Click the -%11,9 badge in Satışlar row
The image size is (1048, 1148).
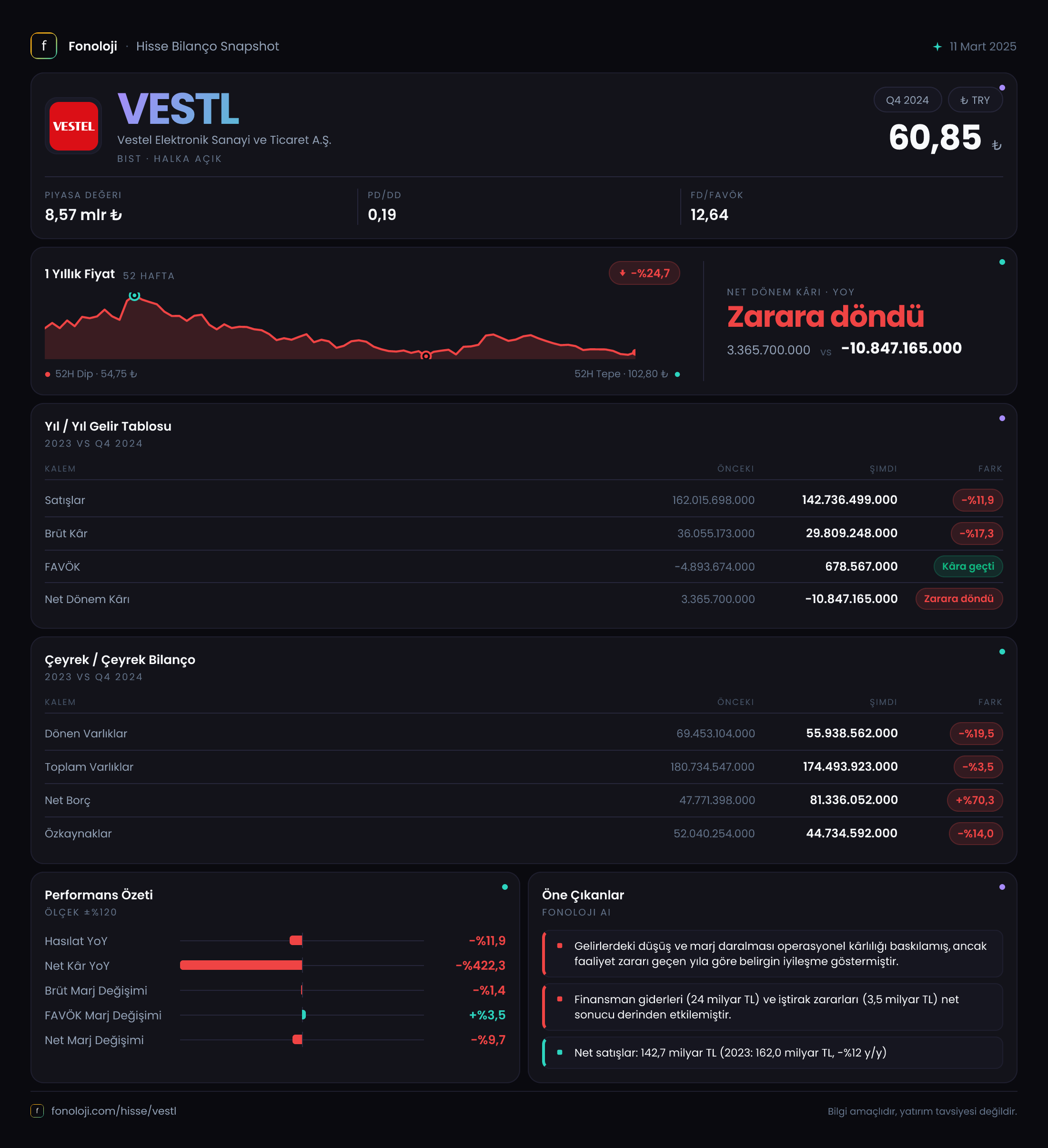[x=977, y=500]
